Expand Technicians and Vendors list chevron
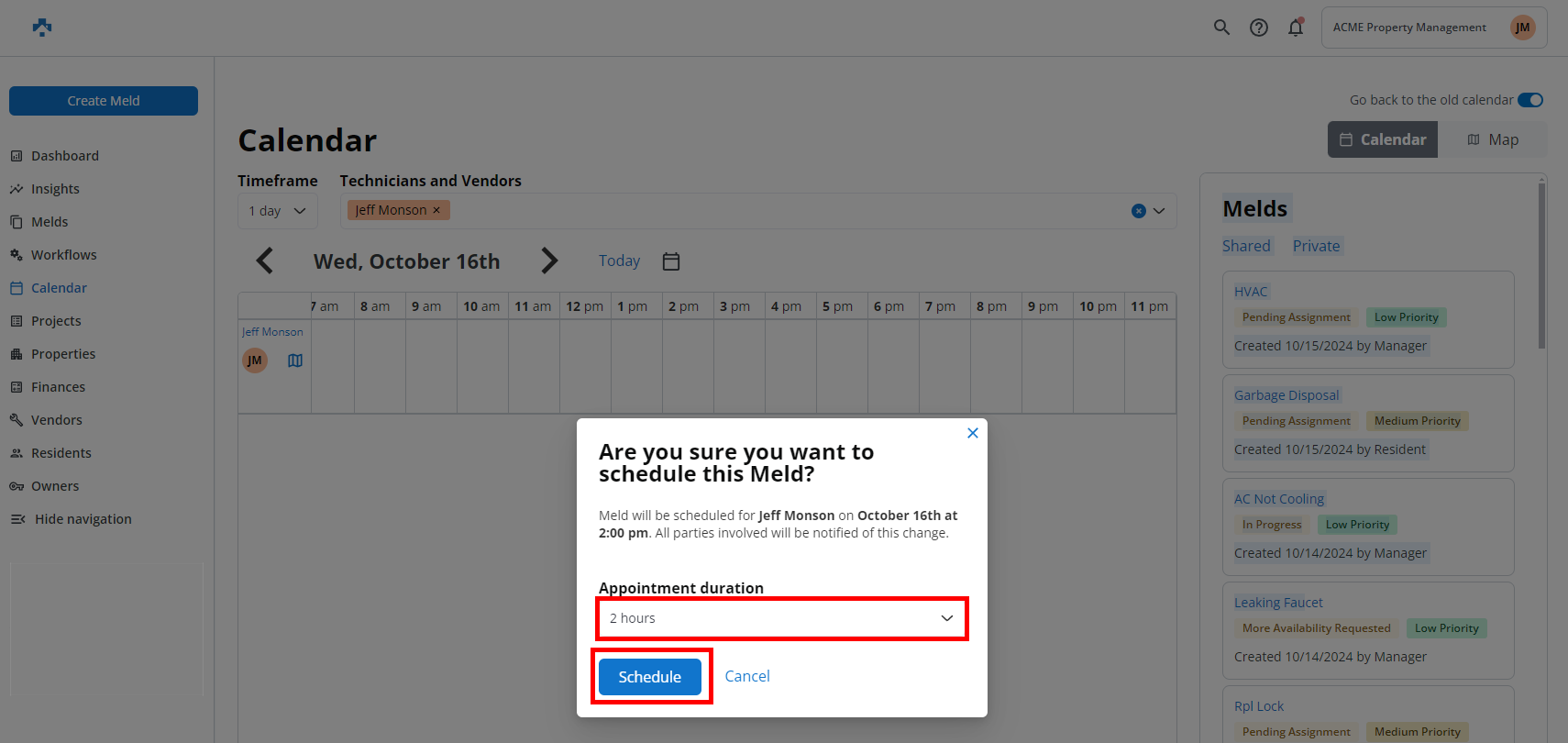 click(x=1159, y=211)
